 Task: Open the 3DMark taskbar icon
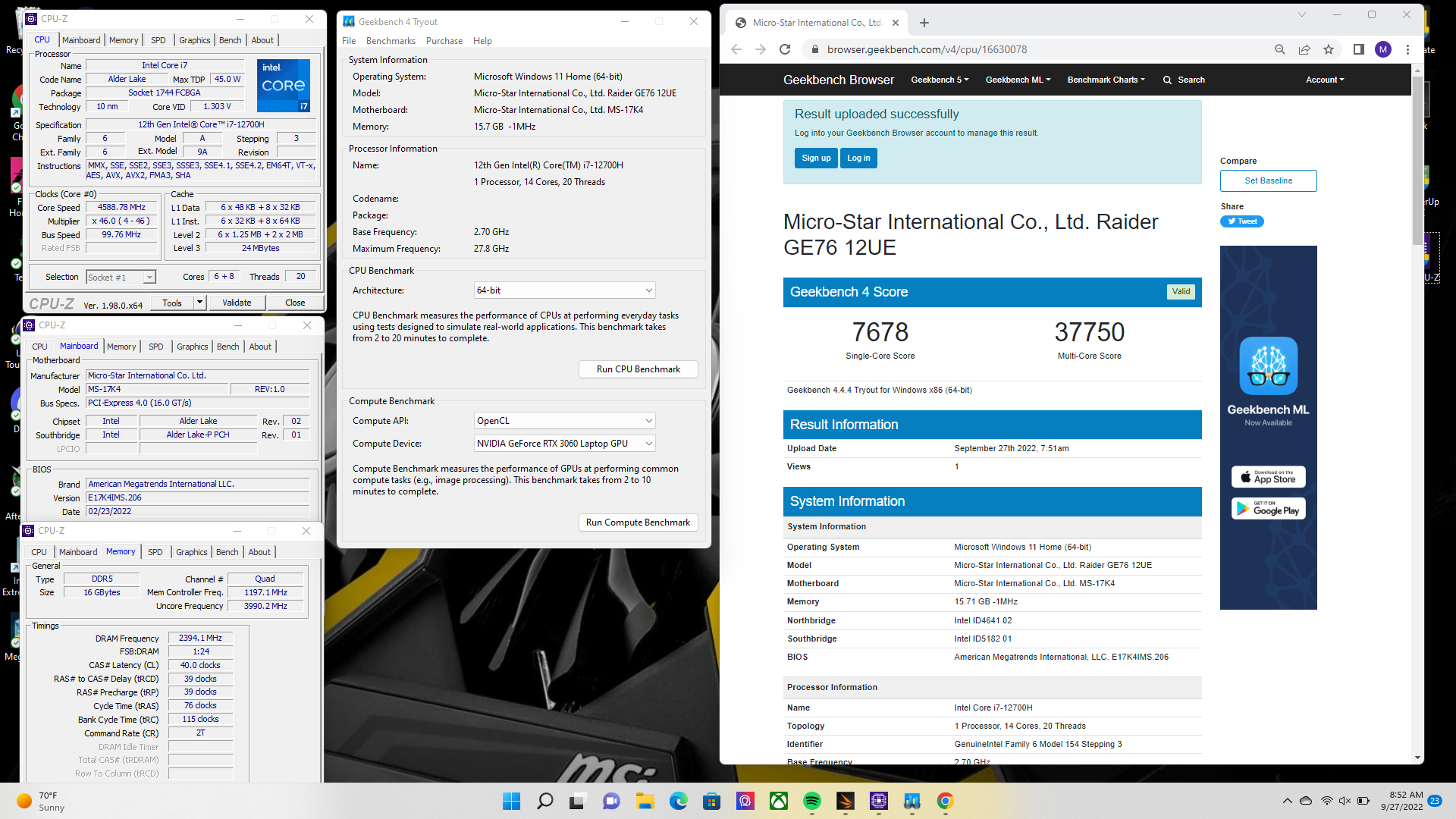(x=846, y=801)
